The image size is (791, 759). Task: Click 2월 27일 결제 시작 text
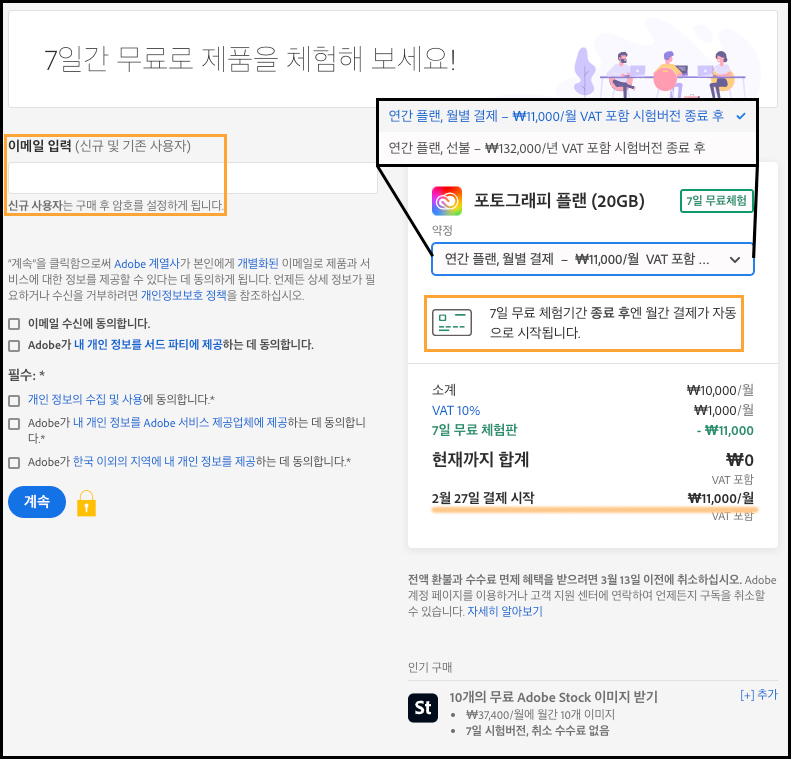coord(483,498)
